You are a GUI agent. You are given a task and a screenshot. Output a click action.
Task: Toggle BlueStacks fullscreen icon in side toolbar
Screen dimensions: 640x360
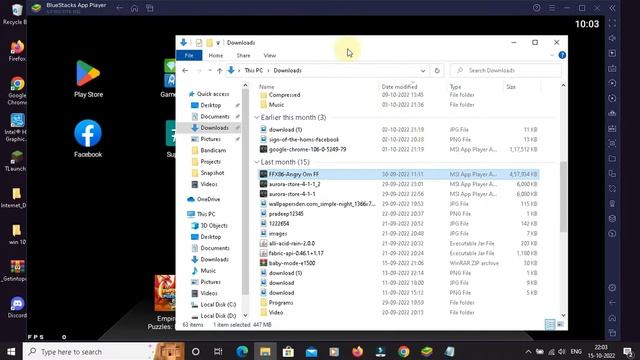pyautogui.click(x=612, y=23)
